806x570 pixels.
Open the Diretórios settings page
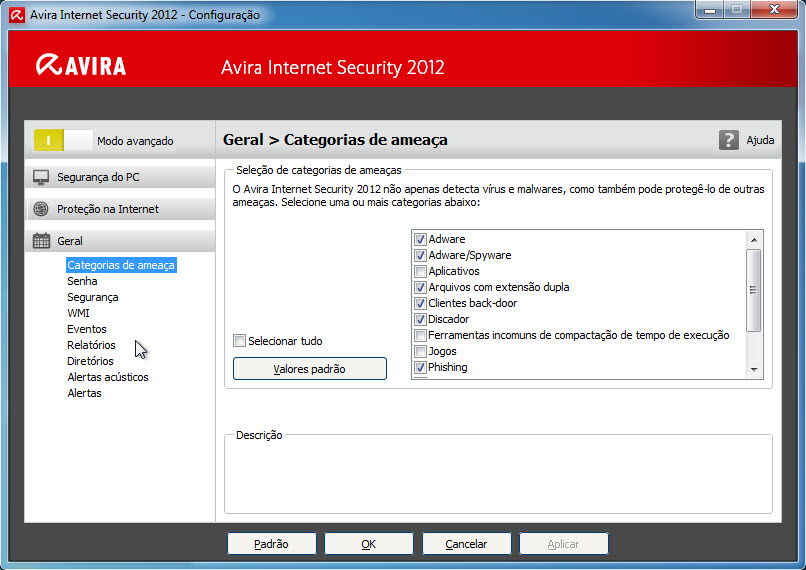90,361
